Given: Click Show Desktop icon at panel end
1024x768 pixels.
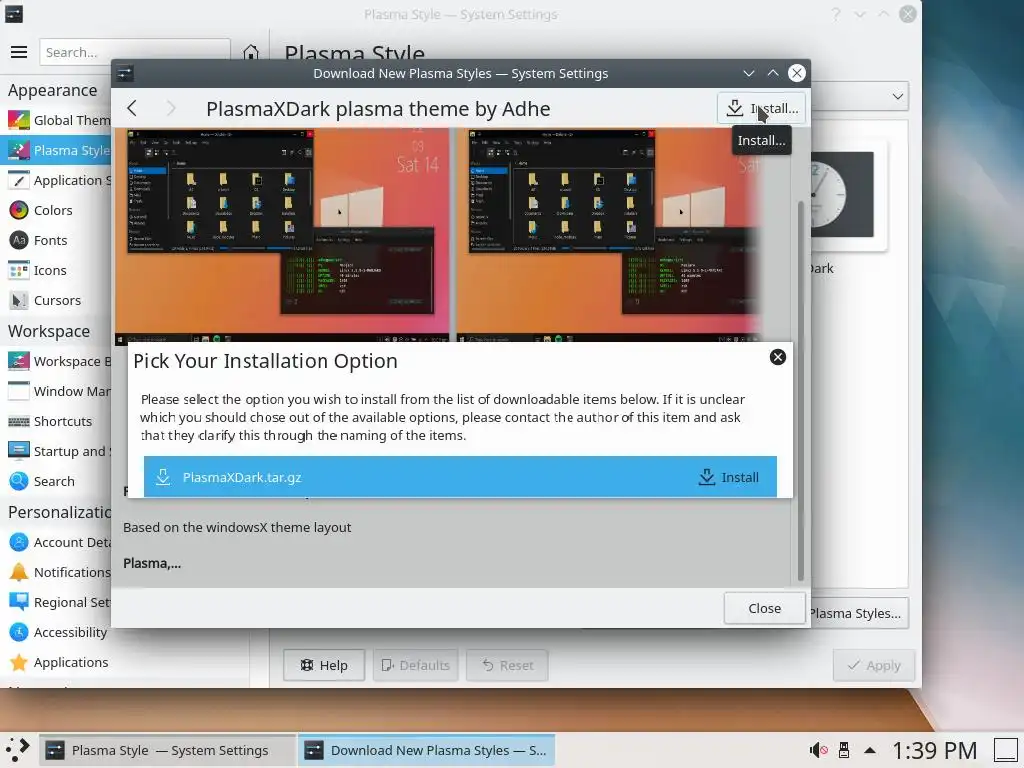Looking at the screenshot, I should 1008,750.
